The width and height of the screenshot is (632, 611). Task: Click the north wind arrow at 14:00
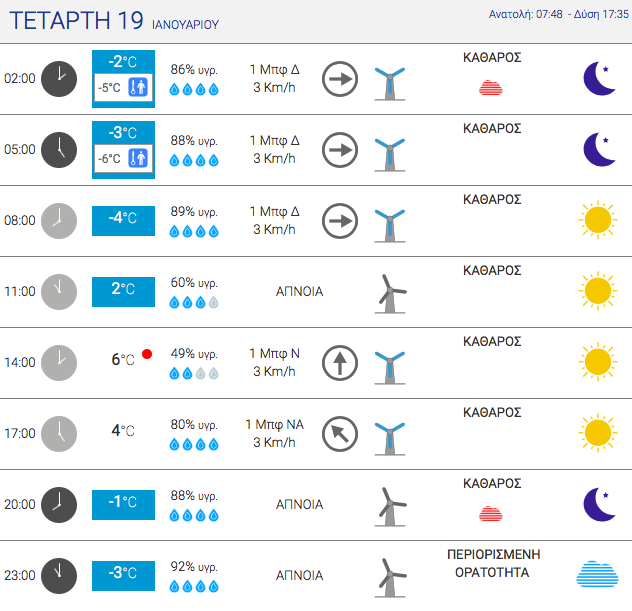tap(340, 363)
